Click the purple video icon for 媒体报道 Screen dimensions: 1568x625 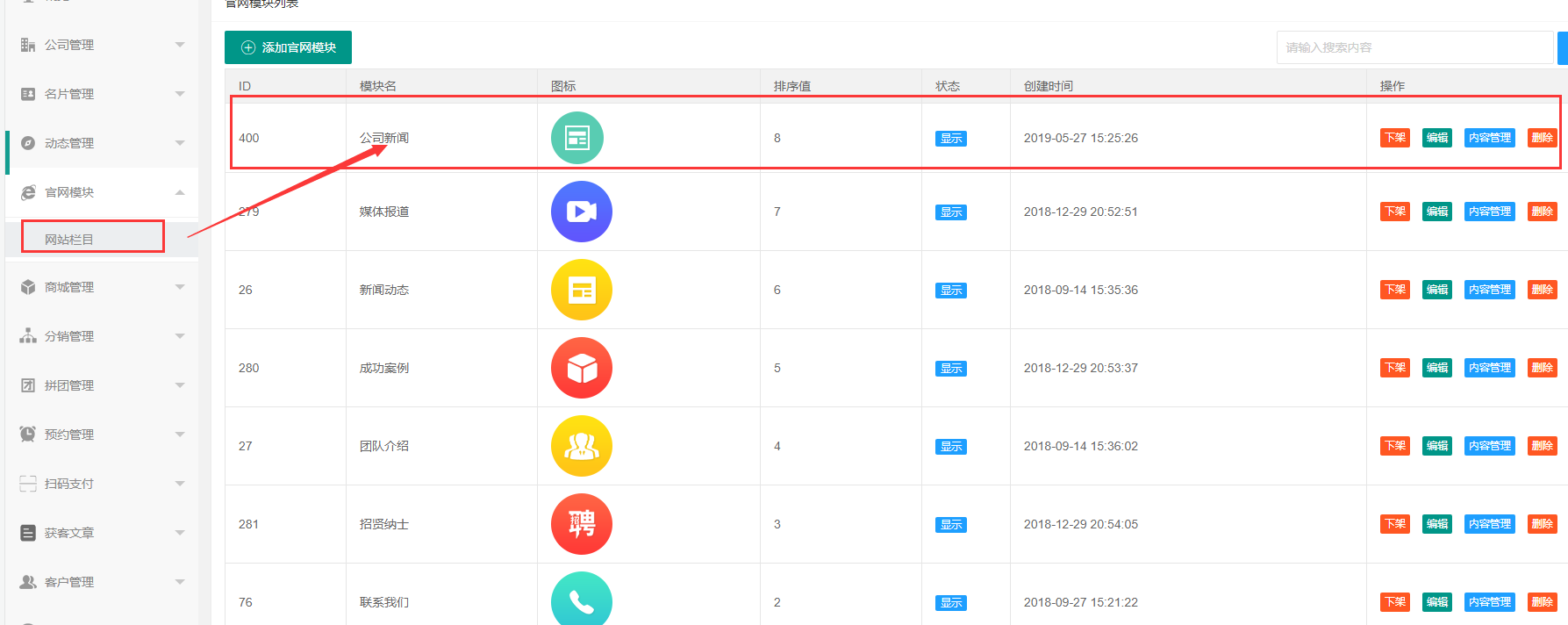[581, 212]
